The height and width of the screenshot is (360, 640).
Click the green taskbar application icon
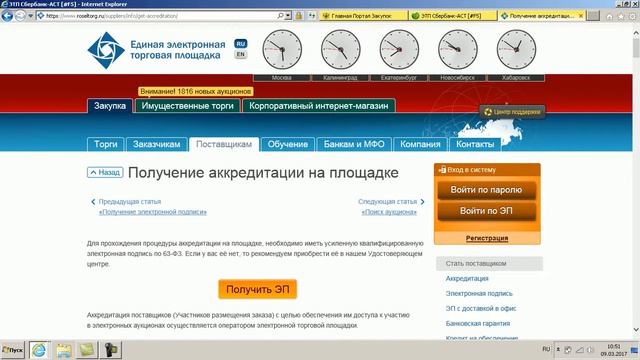[87, 350]
